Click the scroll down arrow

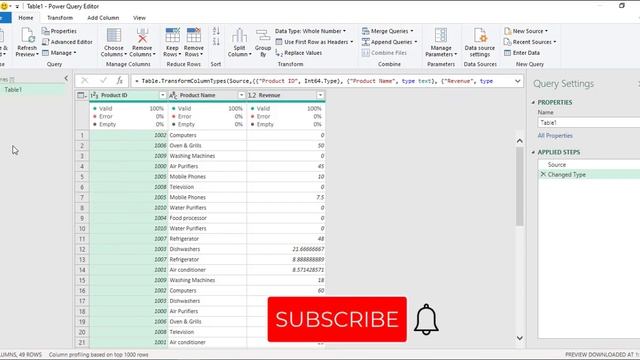coord(520,338)
